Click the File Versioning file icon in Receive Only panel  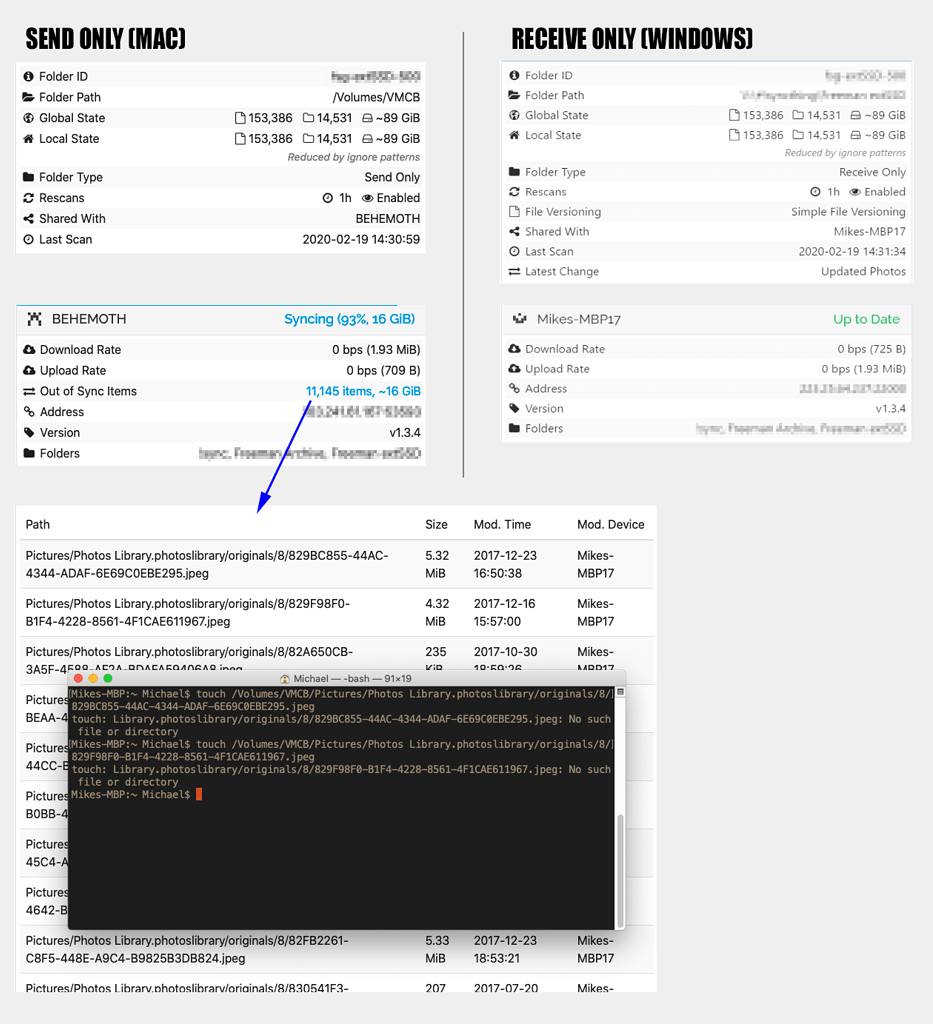(514, 212)
